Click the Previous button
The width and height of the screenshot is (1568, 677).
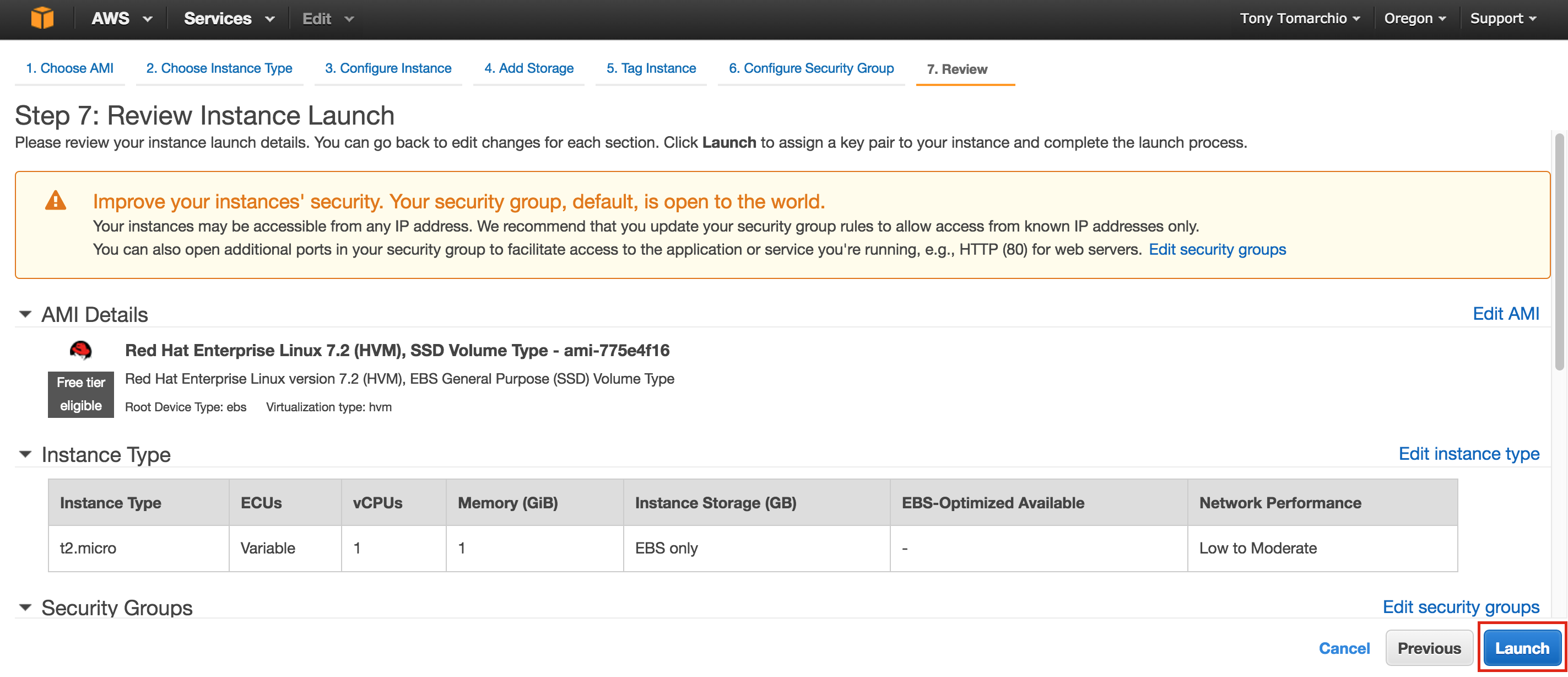(x=1429, y=648)
